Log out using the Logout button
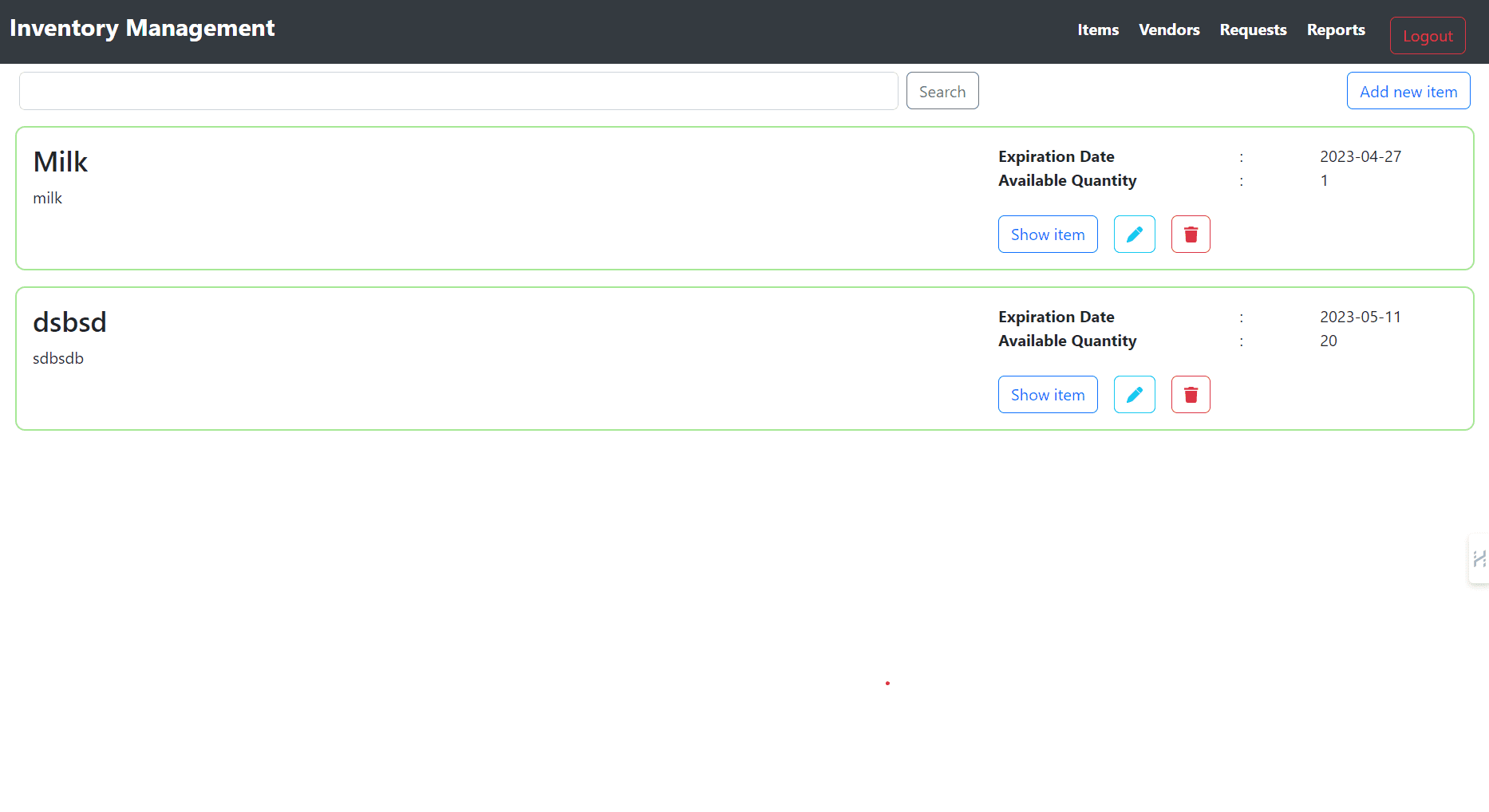This screenshot has width=1489, height=812. 1428,36
